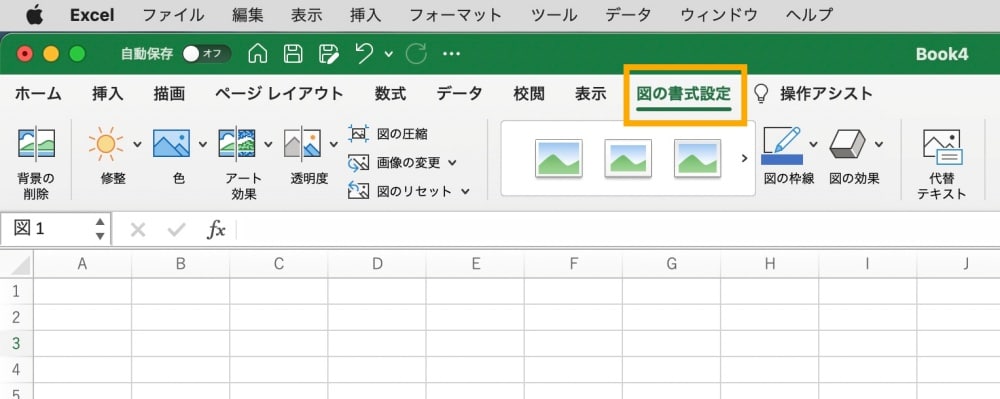
Task: Open the フォーマット menu
Action: click(x=455, y=15)
